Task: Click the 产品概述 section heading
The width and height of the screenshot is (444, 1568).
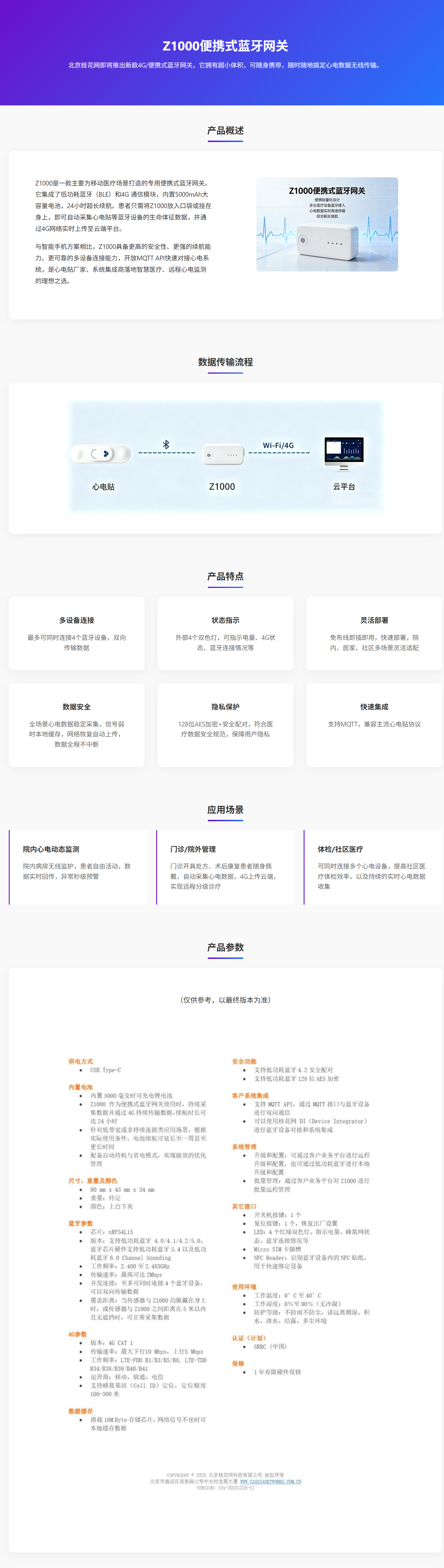Action: point(225,130)
